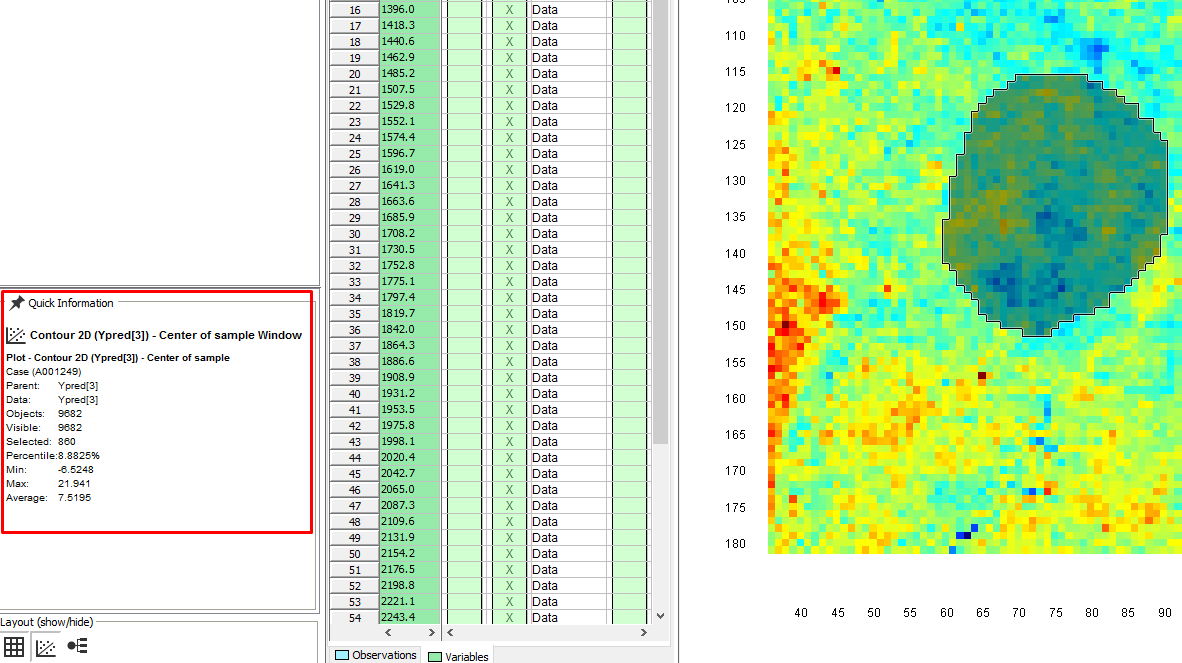Select row header 30 in the variable table
The width and height of the screenshot is (1182, 663).
click(354, 234)
